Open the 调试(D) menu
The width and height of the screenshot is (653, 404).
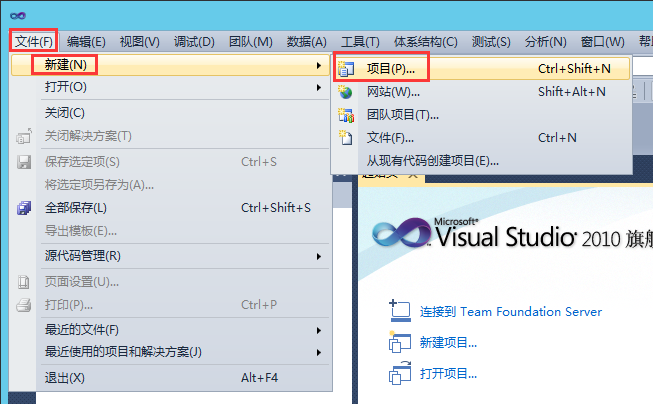pos(194,42)
